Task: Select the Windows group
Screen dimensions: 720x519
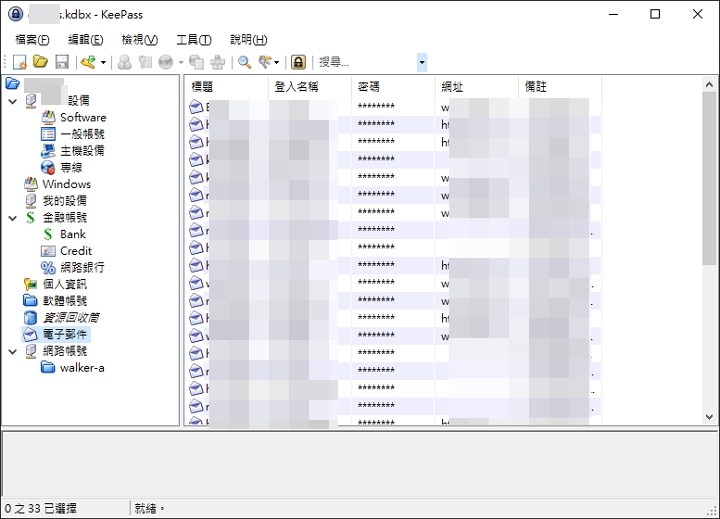Action: tap(67, 184)
